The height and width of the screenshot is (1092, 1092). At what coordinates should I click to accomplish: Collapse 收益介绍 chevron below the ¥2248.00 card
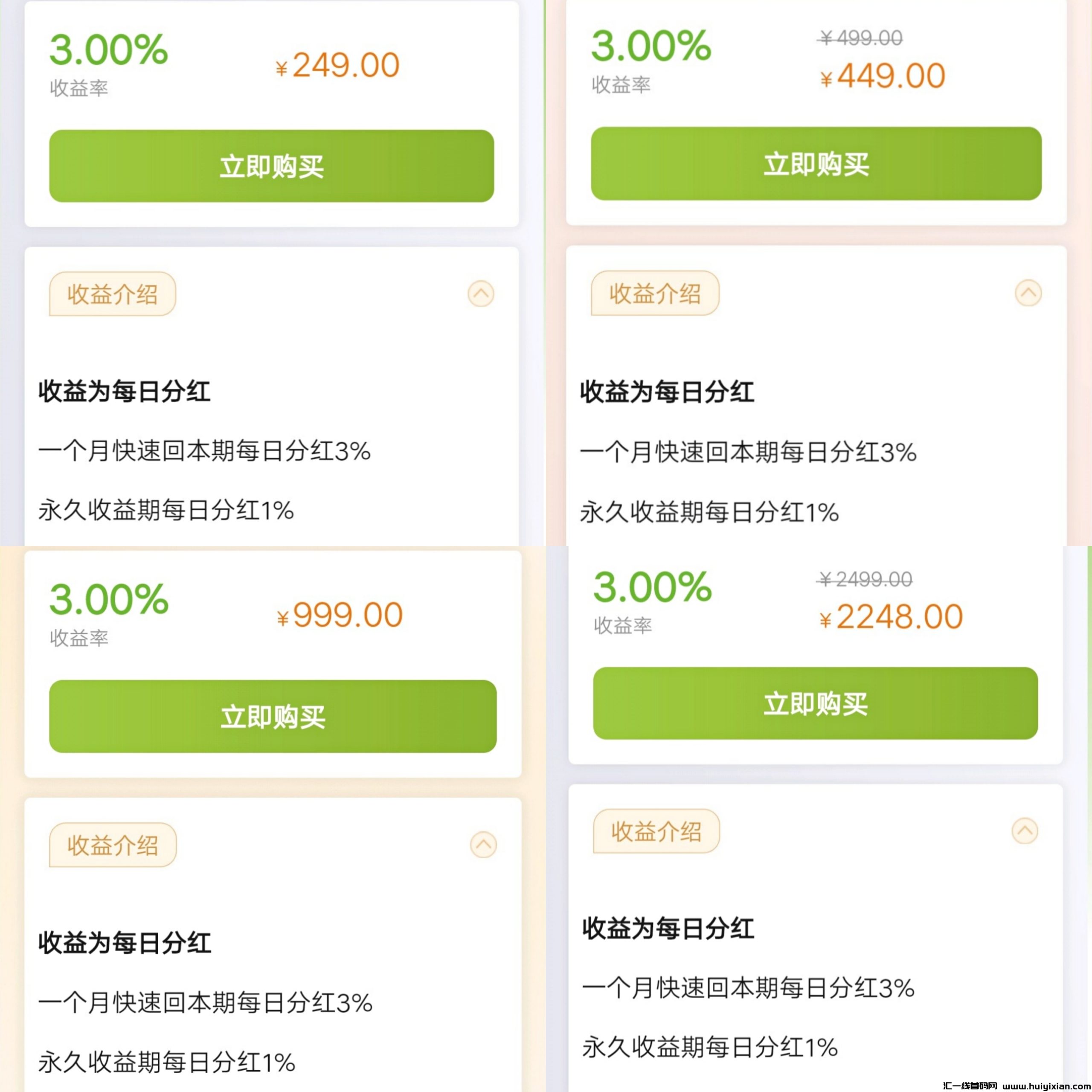click(1024, 831)
